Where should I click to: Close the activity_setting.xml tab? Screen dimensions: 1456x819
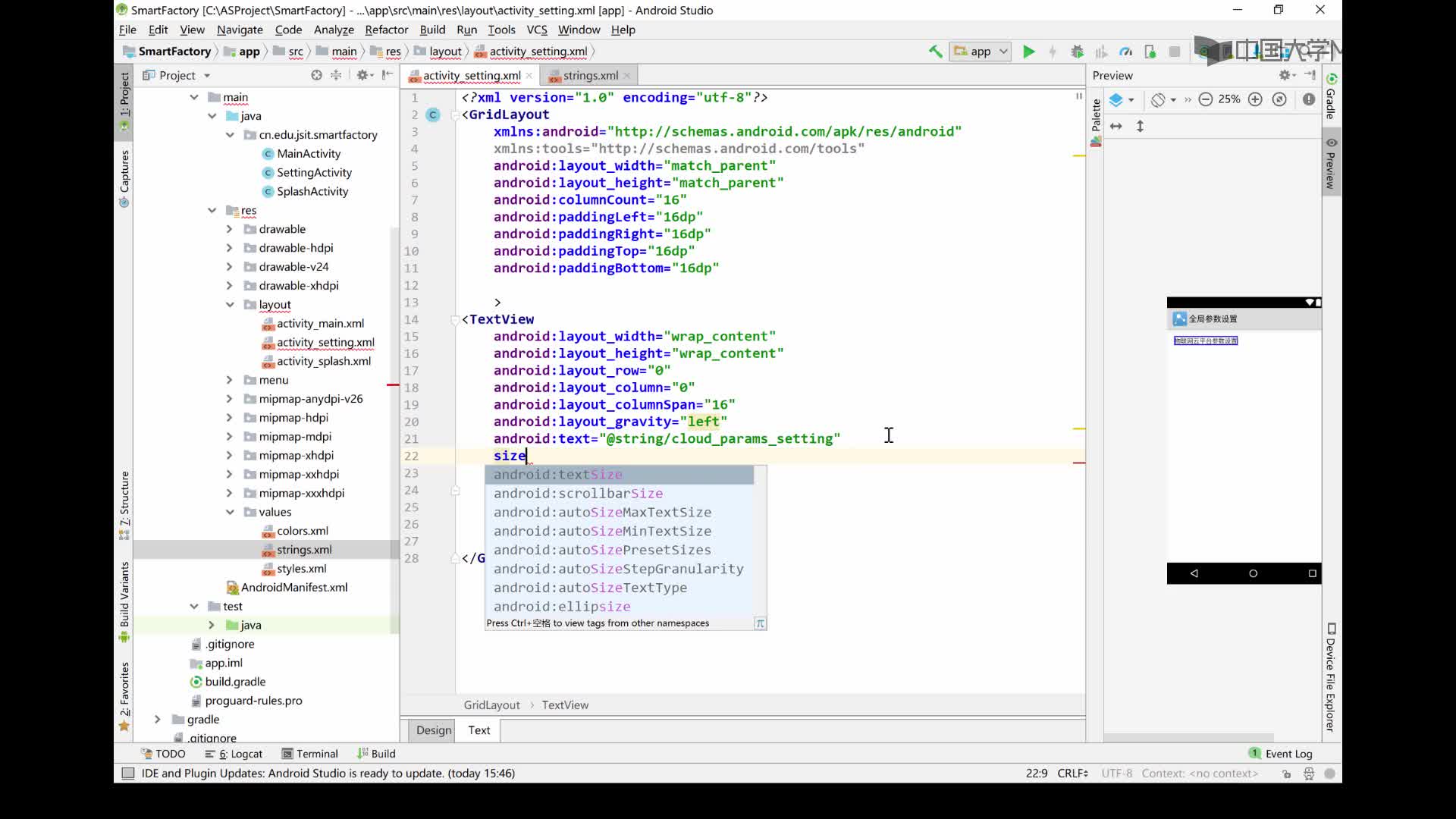pyautogui.click(x=529, y=75)
